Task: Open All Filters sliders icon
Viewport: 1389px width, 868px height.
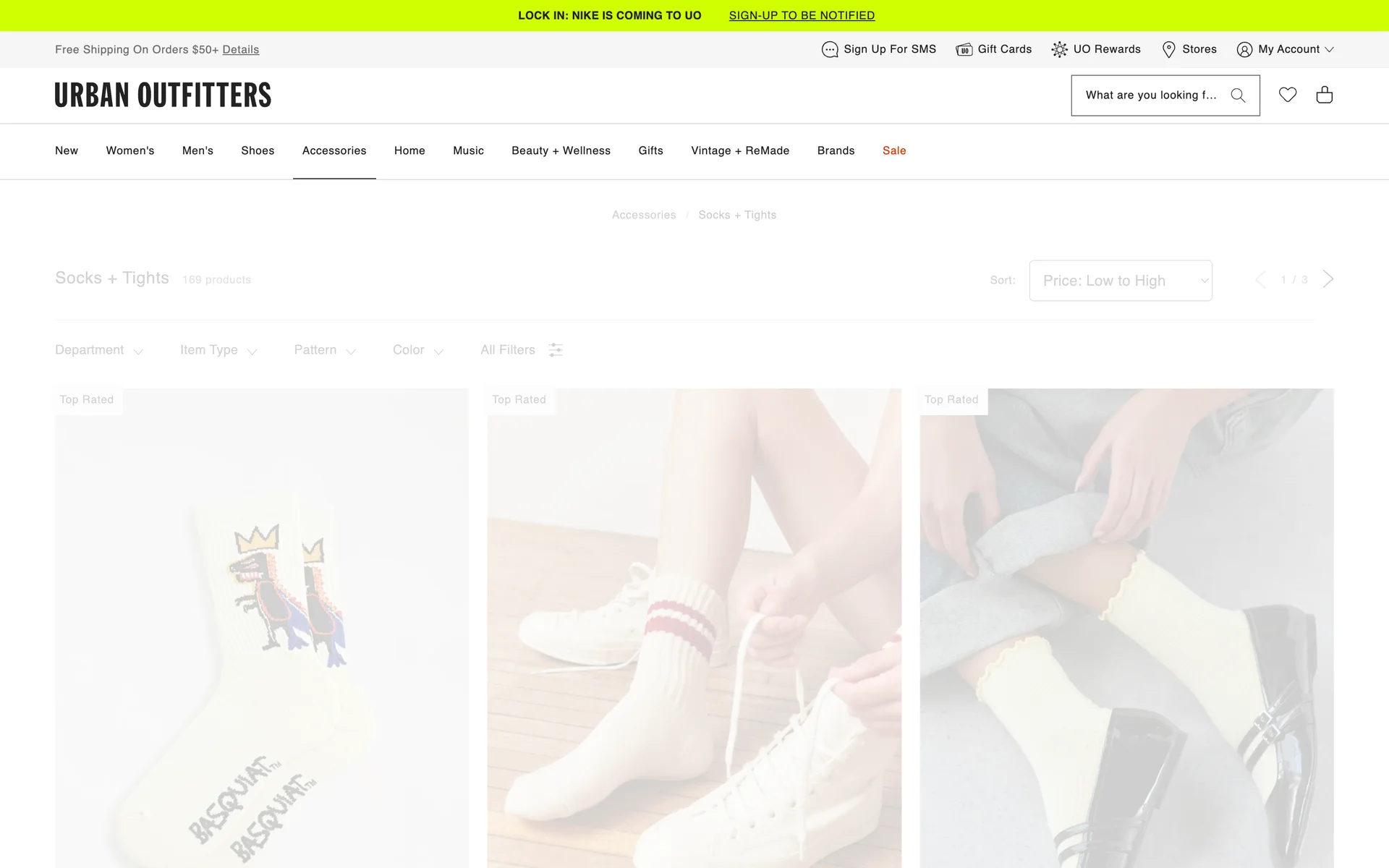Action: [x=556, y=350]
